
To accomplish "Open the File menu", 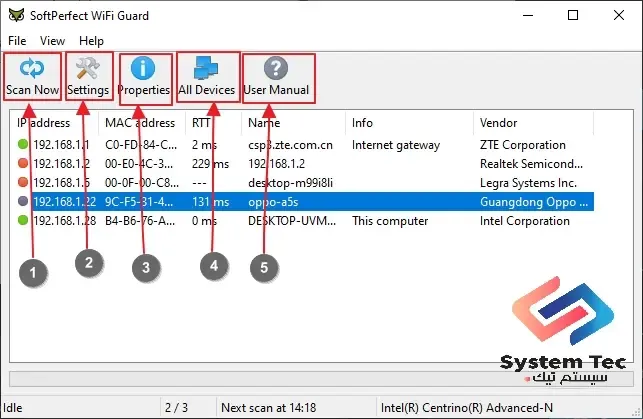I will pyautogui.click(x=17, y=41).
